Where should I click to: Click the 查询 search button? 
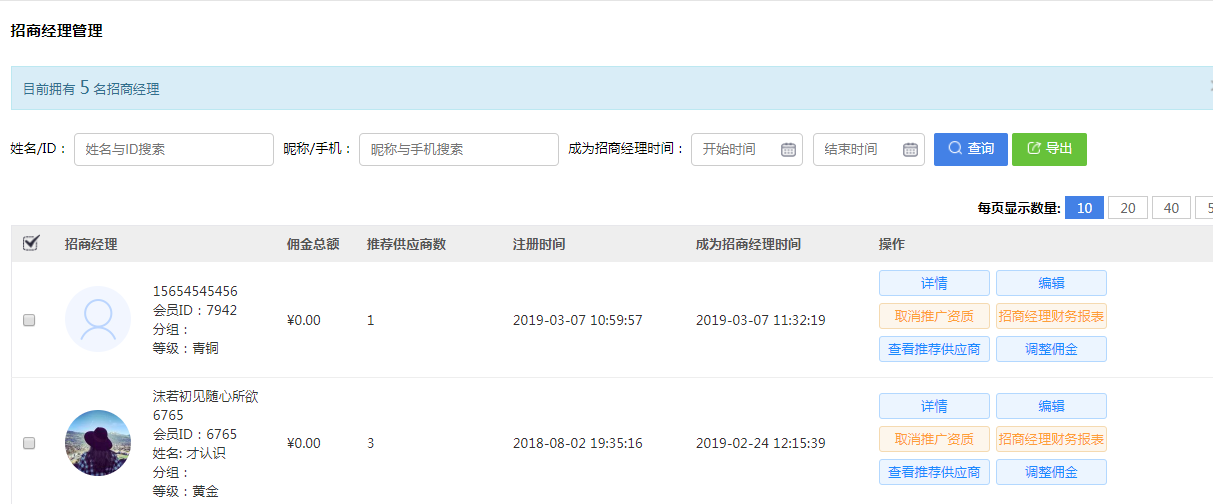pyautogui.click(x=970, y=149)
